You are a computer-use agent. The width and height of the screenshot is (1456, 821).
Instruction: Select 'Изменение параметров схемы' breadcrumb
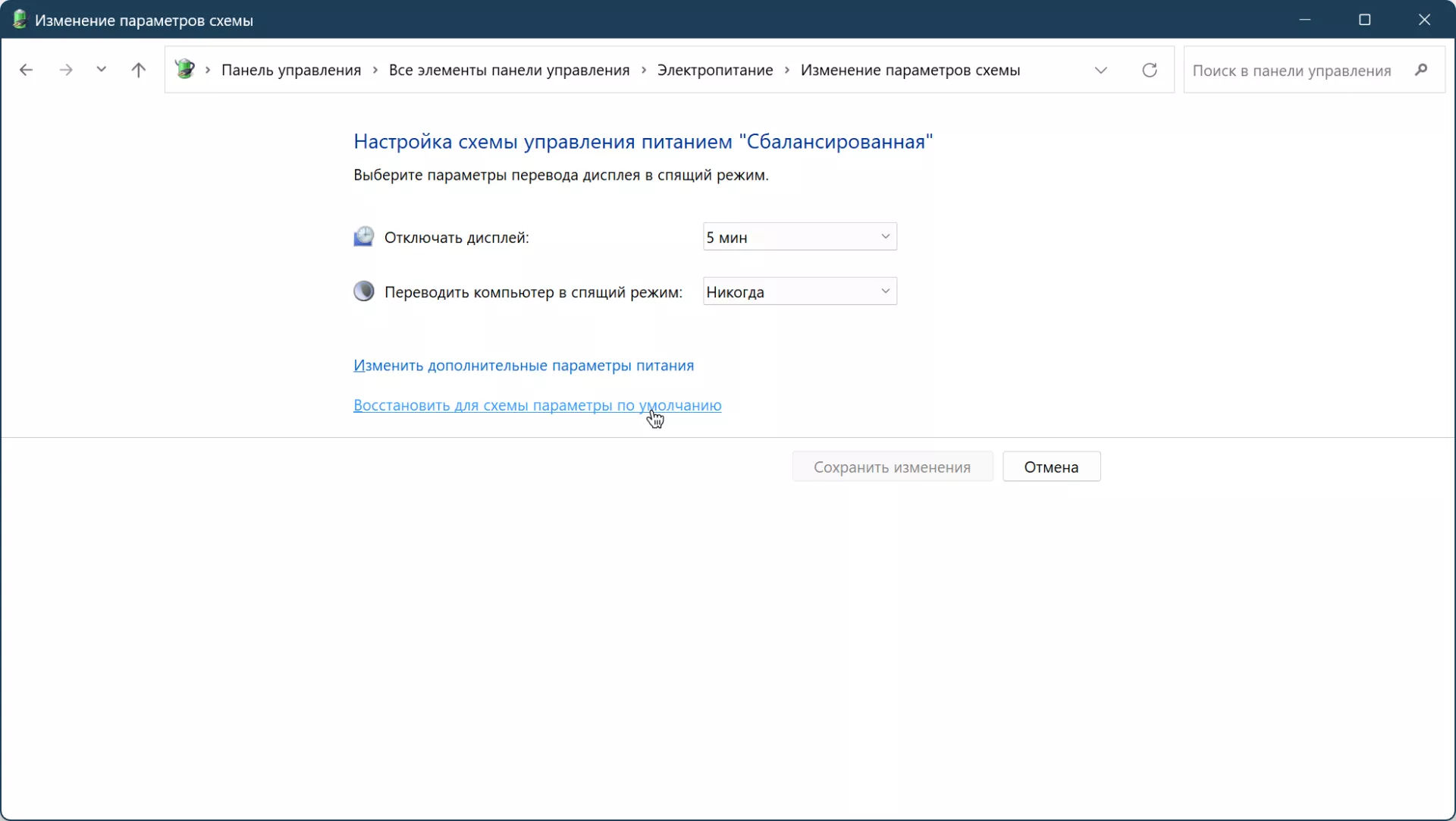click(x=910, y=70)
